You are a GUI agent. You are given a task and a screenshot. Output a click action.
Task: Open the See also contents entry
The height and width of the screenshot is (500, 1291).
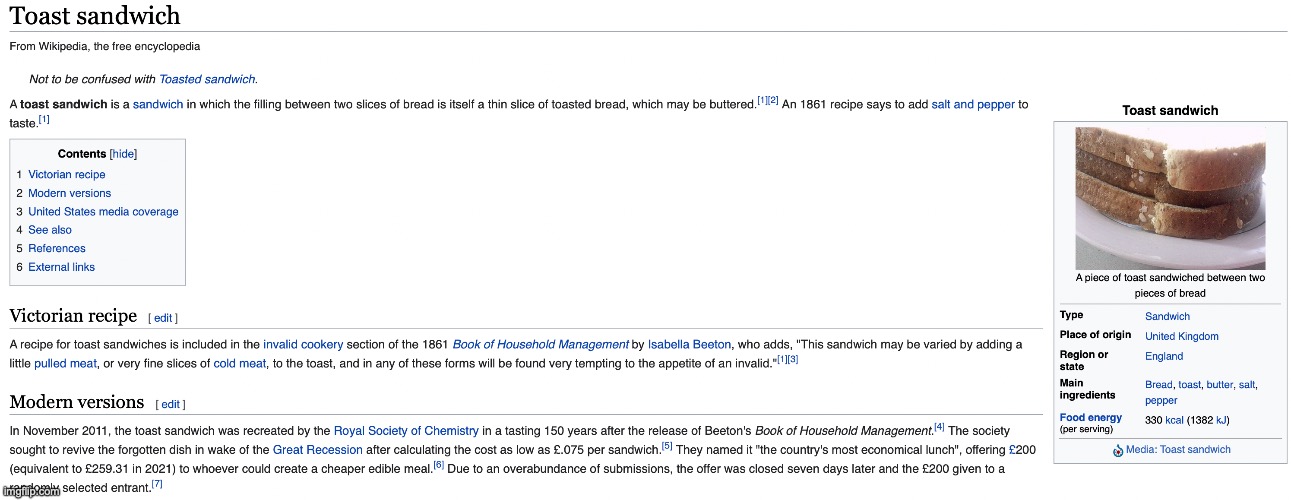50,230
